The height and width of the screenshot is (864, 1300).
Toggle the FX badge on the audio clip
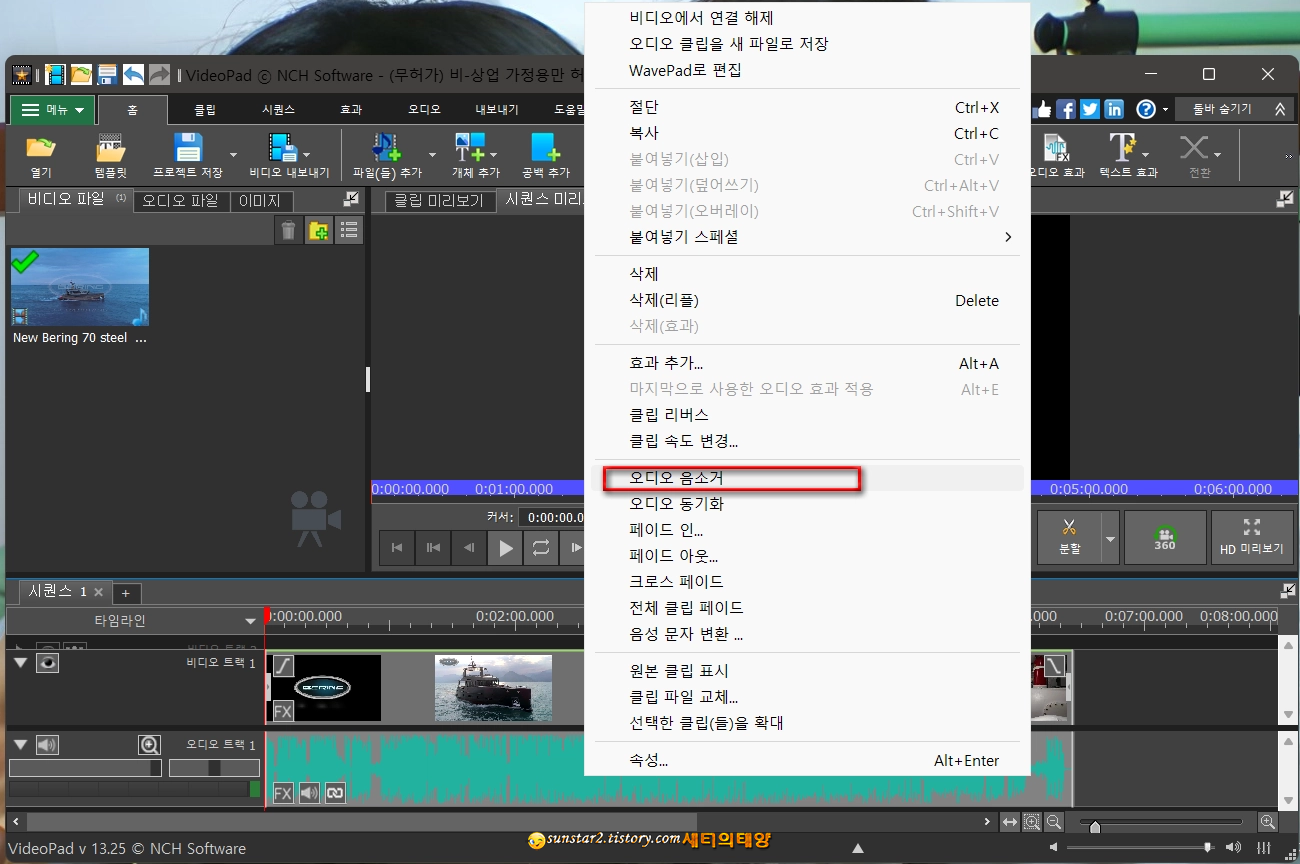[283, 793]
